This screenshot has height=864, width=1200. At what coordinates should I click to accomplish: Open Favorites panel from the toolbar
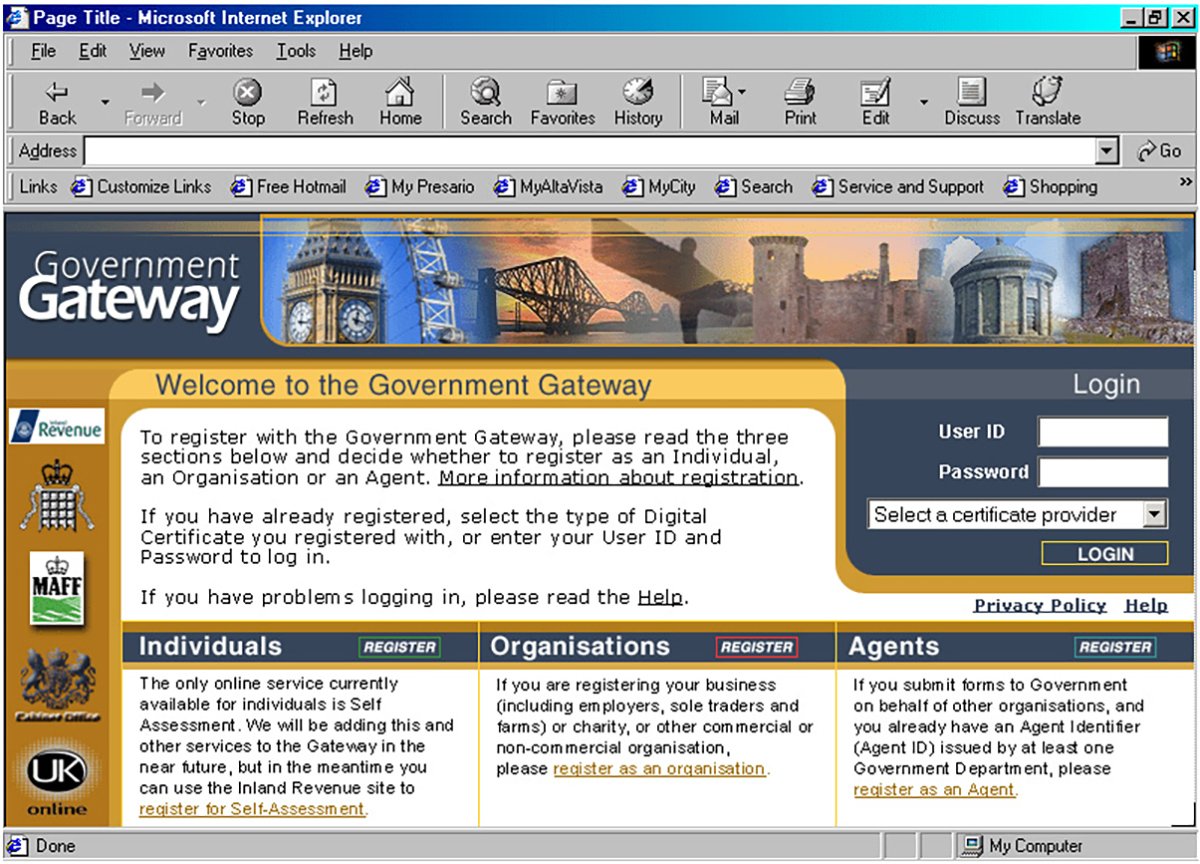(563, 100)
